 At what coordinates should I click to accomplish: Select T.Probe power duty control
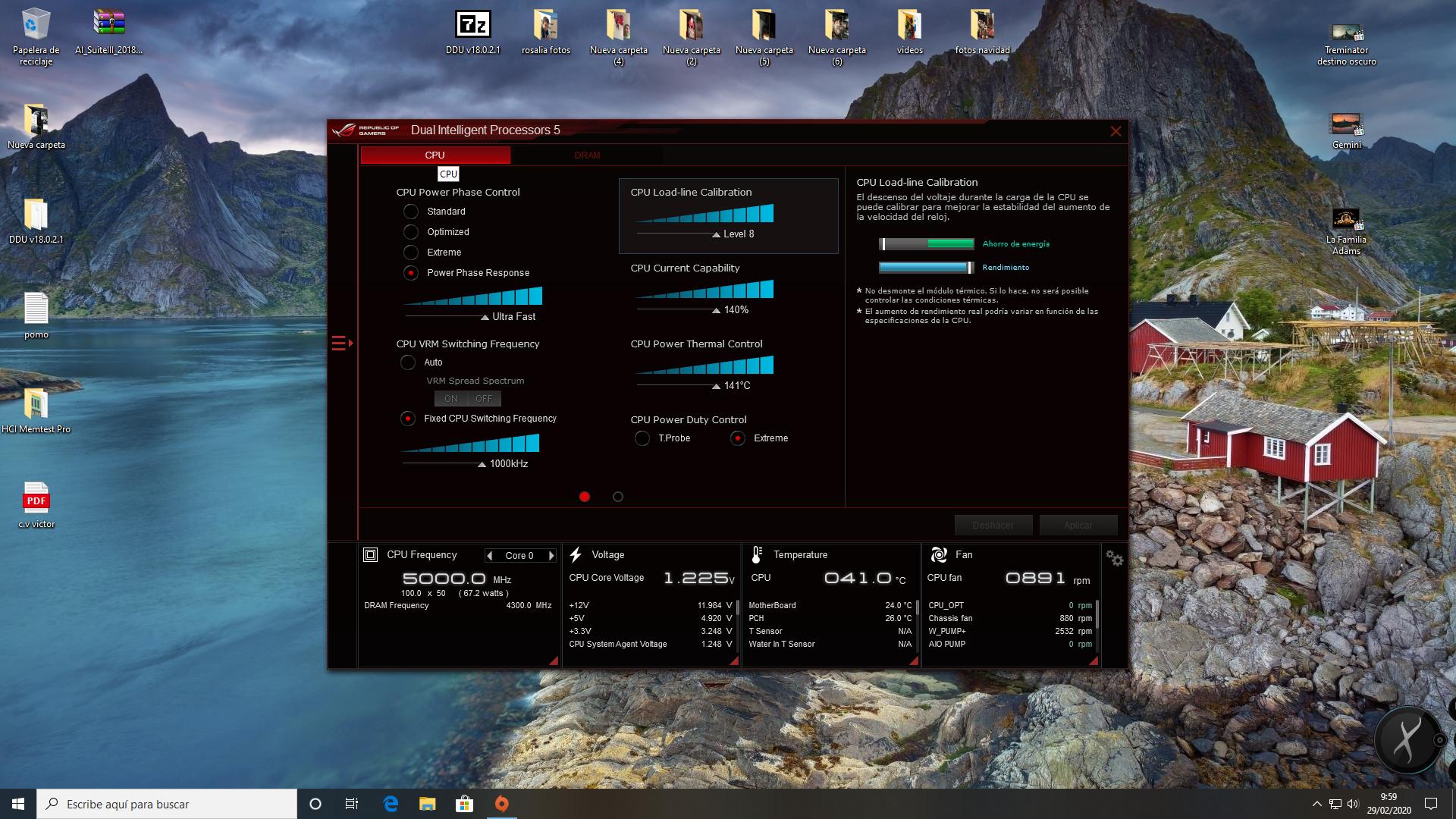pyautogui.click(x=642, y=438)
